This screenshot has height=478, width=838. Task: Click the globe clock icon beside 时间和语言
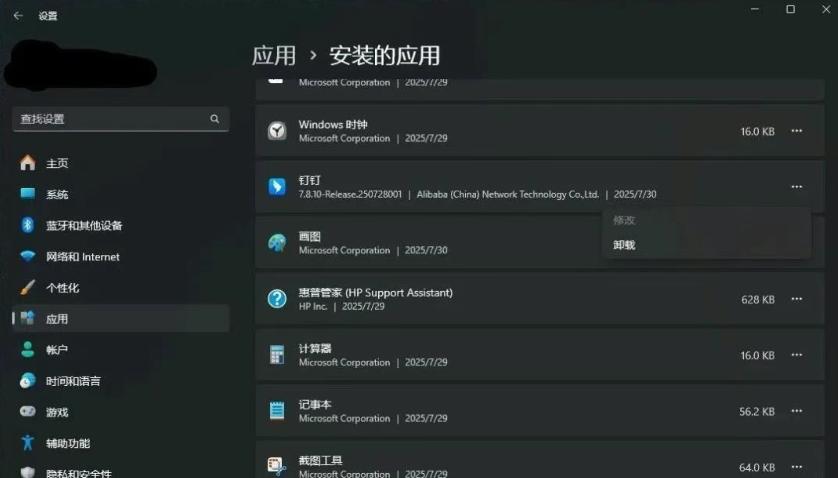pos(28,380)
